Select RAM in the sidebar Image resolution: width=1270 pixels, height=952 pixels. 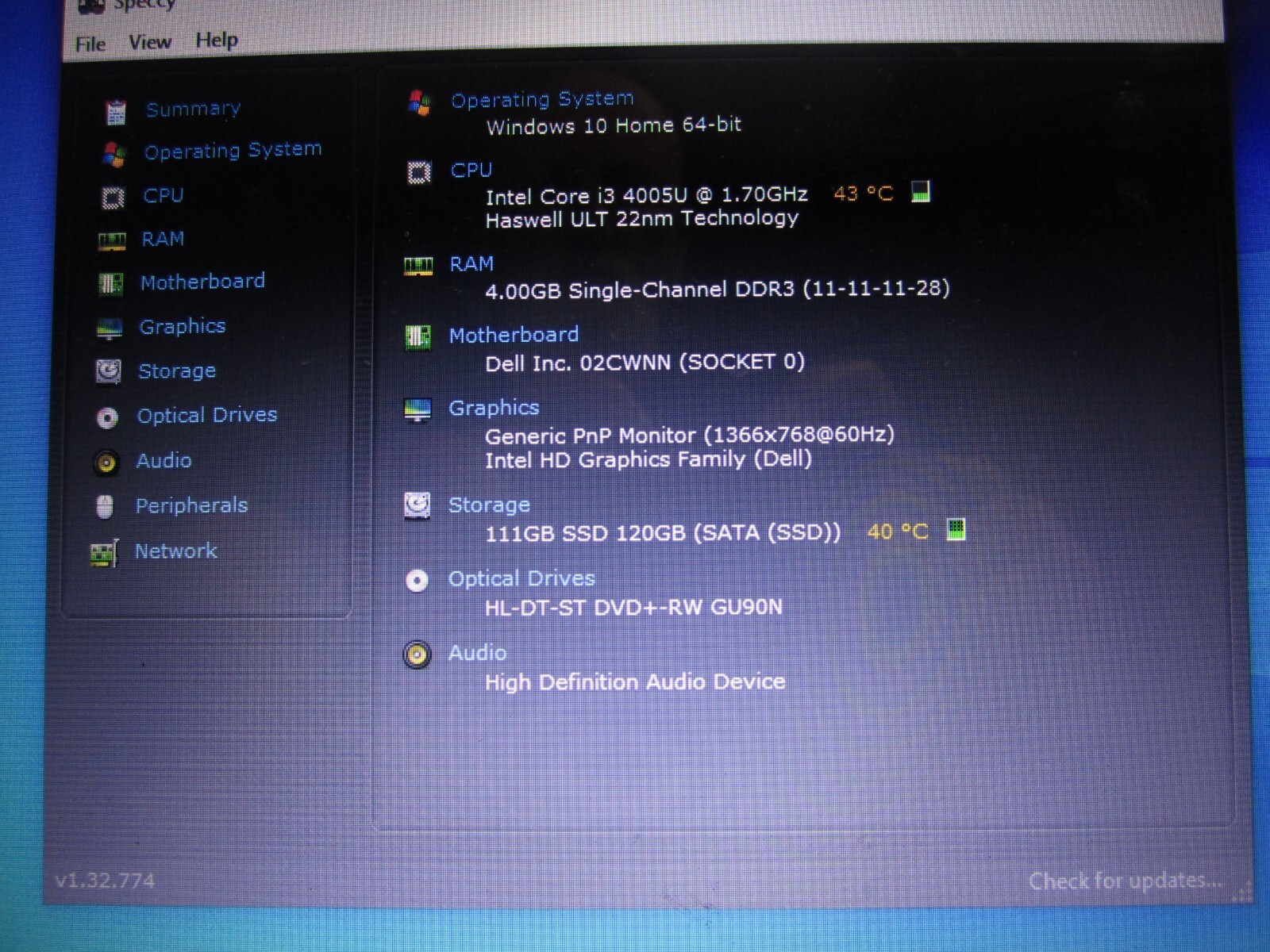163,239
